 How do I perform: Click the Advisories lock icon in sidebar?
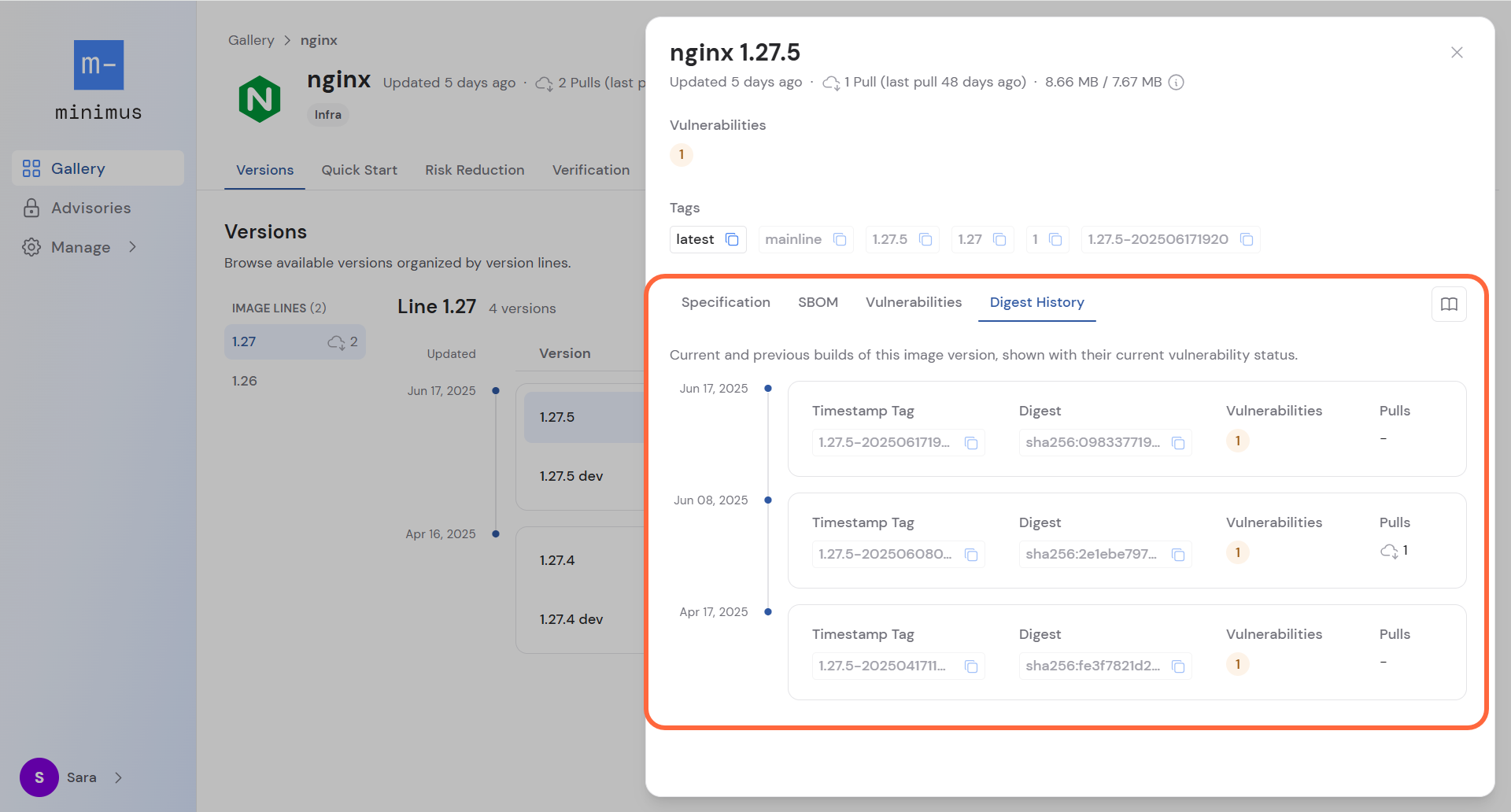point(31,208)
